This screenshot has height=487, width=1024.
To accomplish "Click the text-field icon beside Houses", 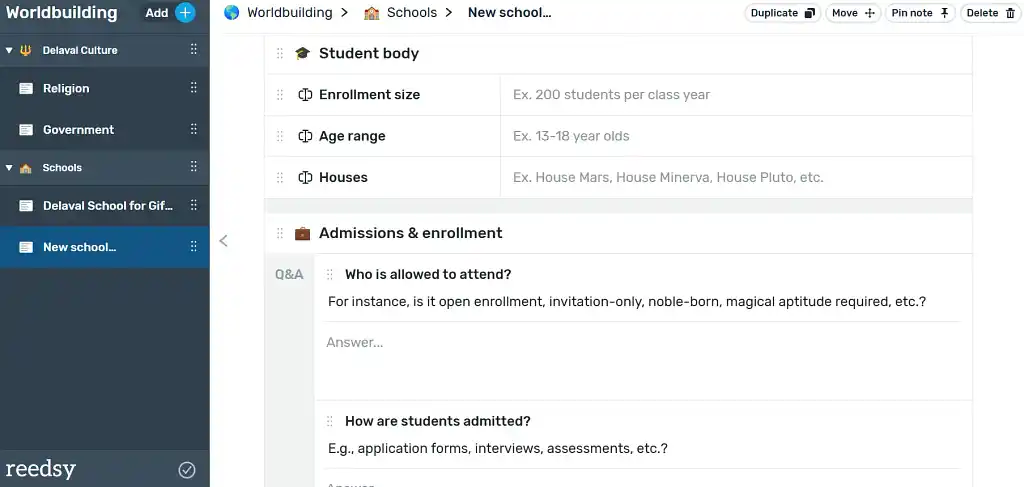I will click(305, 178).
